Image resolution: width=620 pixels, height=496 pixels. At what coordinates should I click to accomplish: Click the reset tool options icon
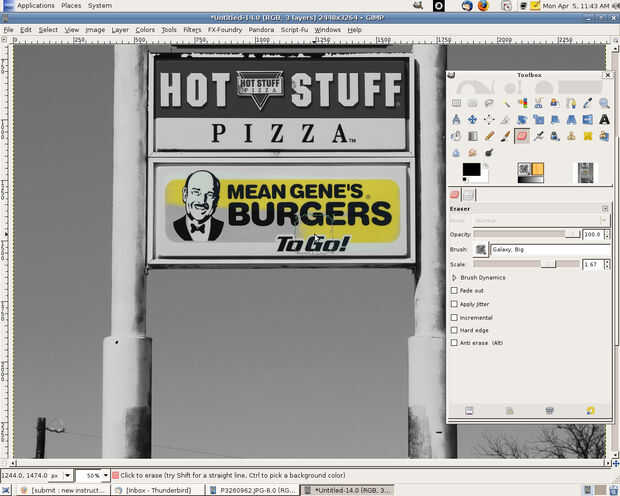click(x=590, y=411)
